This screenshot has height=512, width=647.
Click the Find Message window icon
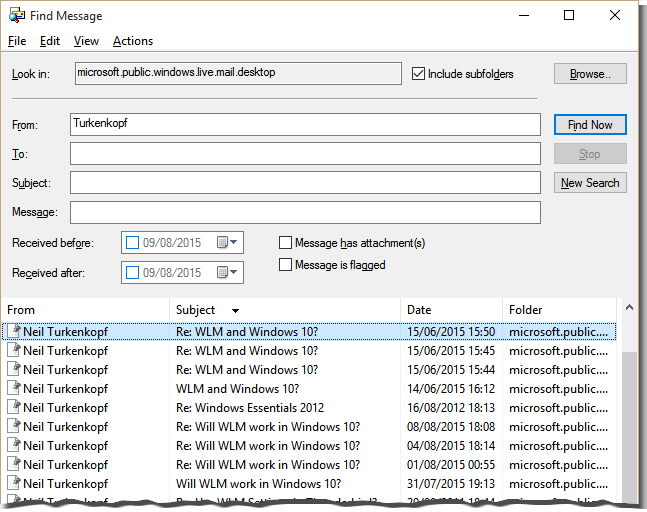click(x=17, y=15)
